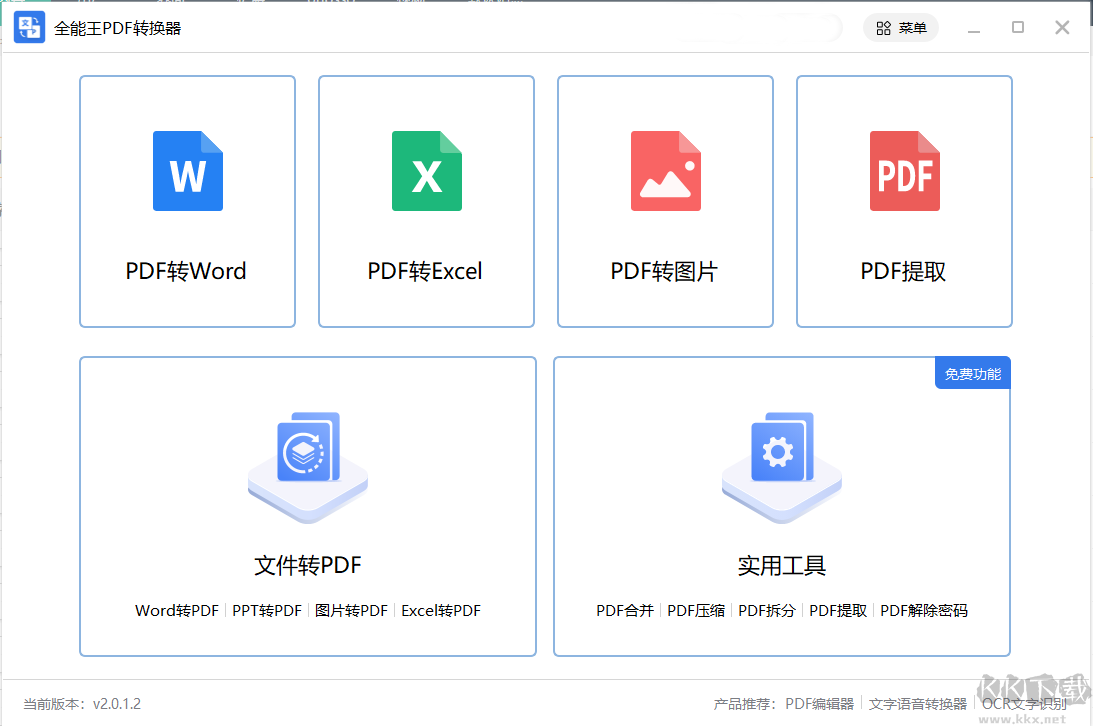
Task: Select the red PDF icon for PDF提取
Action: point(904,171)
